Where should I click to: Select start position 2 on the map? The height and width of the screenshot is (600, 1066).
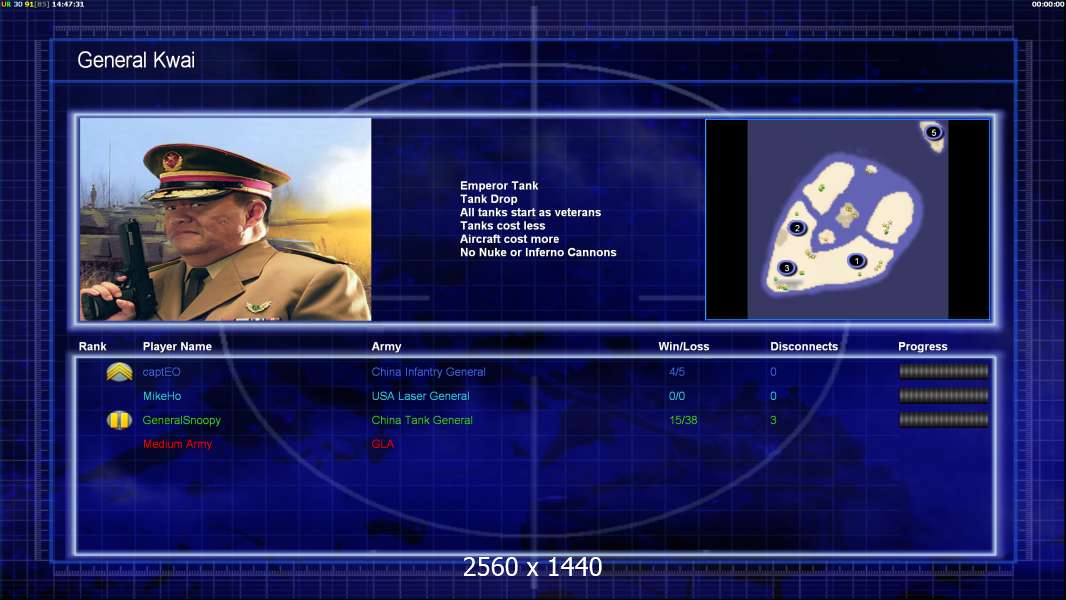click(797, 228)
